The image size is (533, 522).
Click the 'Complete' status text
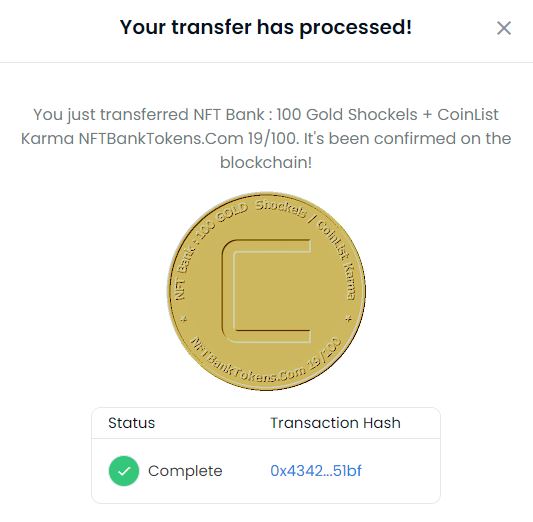[185, 471]
